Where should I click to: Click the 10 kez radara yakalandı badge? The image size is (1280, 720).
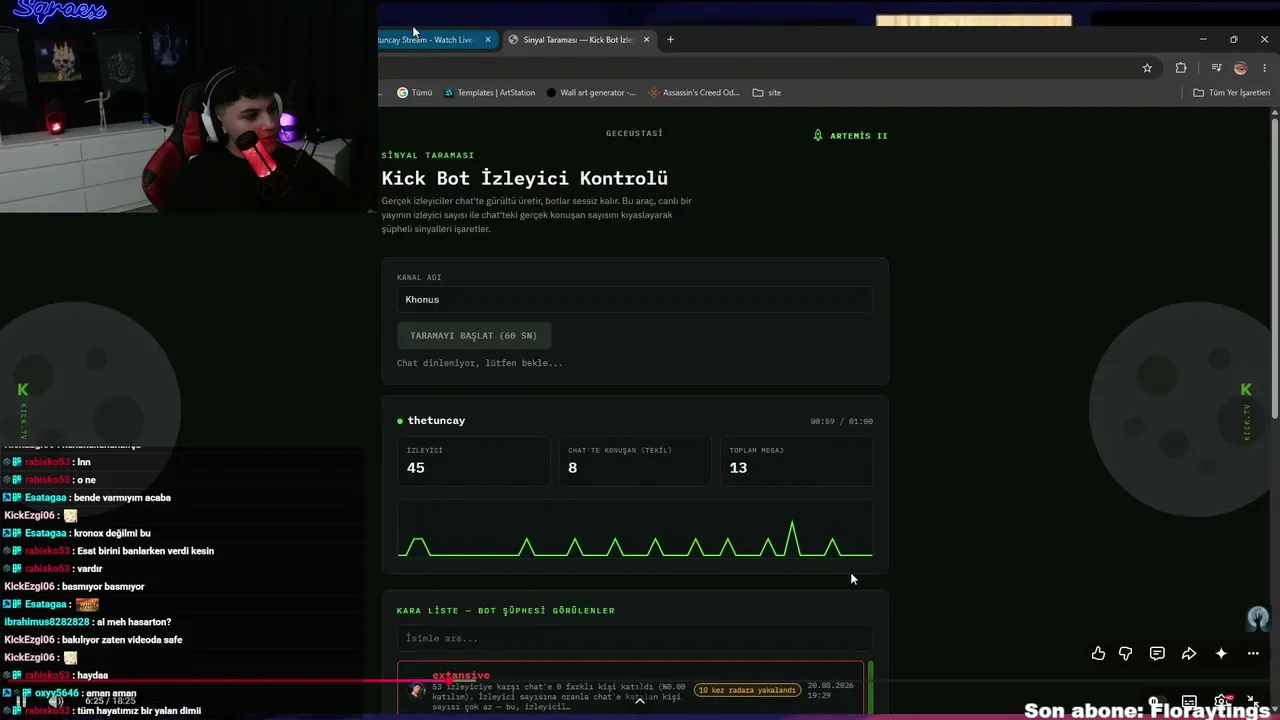748,690
